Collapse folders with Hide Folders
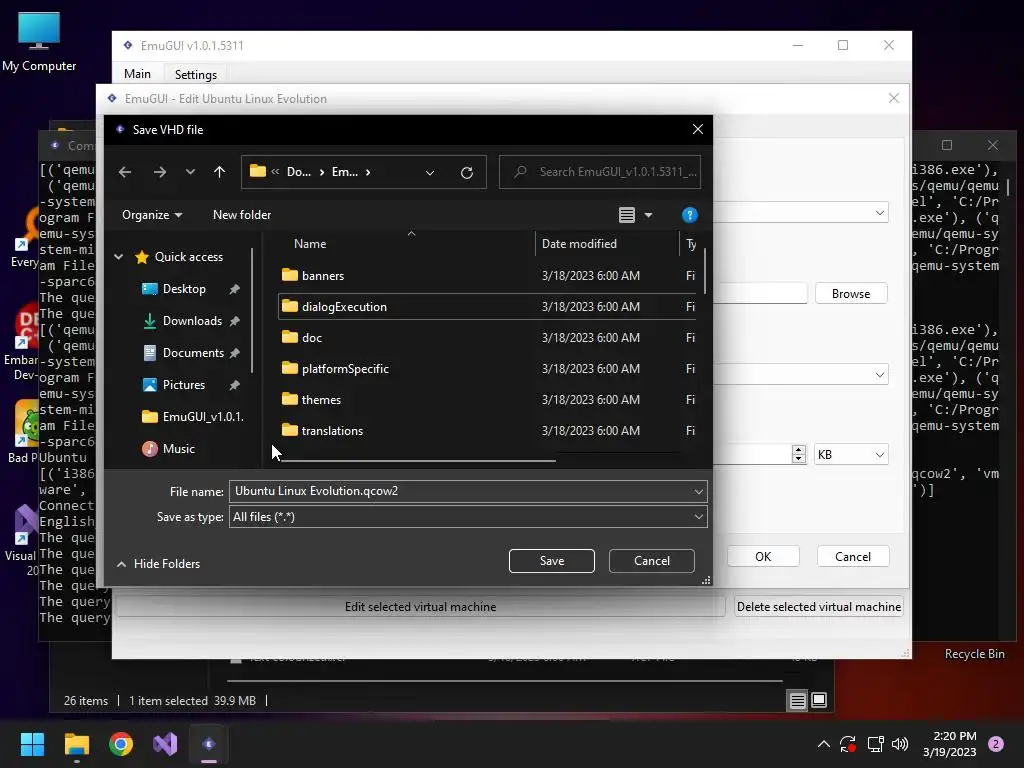 (159, 564)
